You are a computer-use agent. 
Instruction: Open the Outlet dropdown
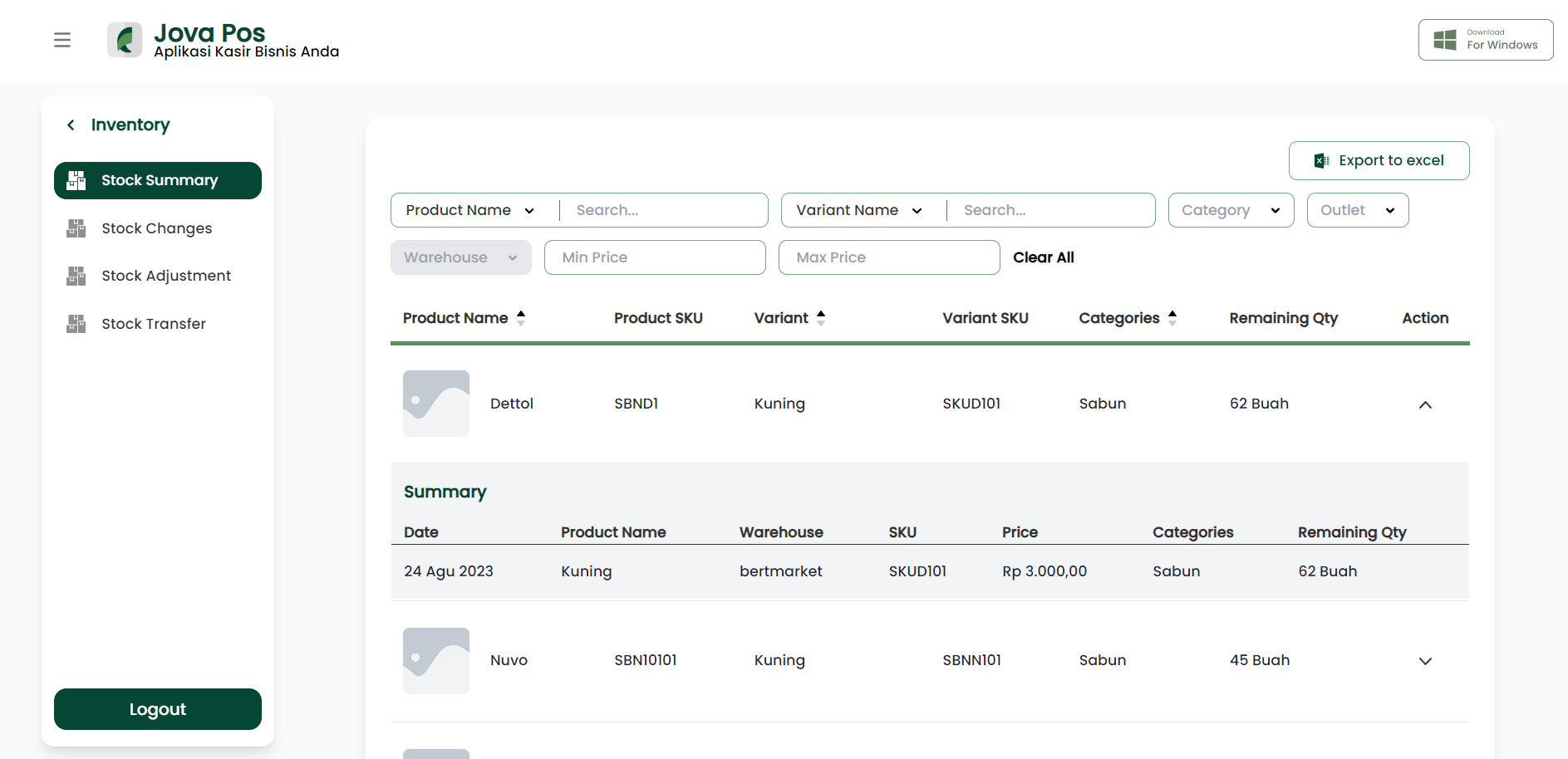(x=1358, y=210)
